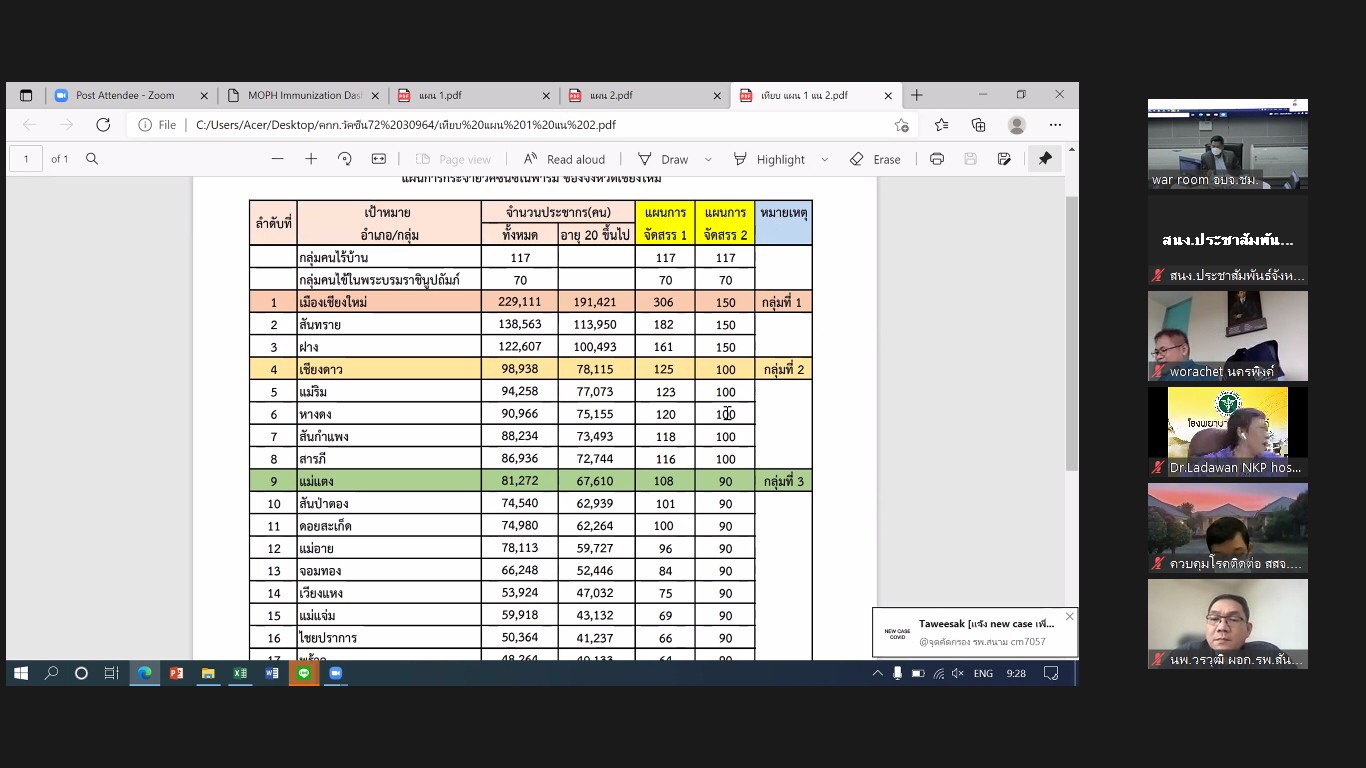
Task: Select the Erase tool
Action: [875, 159]
